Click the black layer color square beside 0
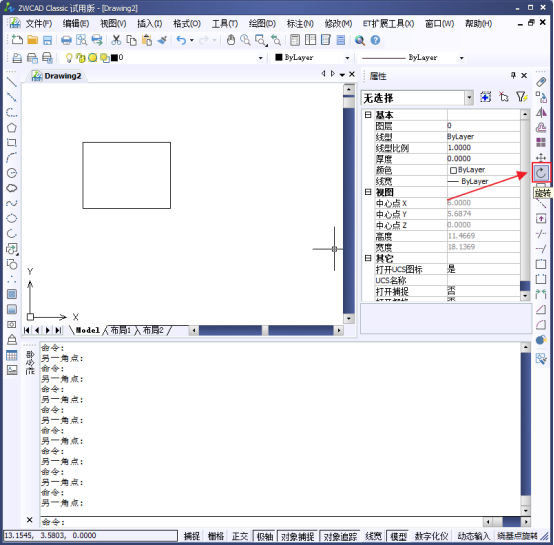 click(x=114, y=58)
